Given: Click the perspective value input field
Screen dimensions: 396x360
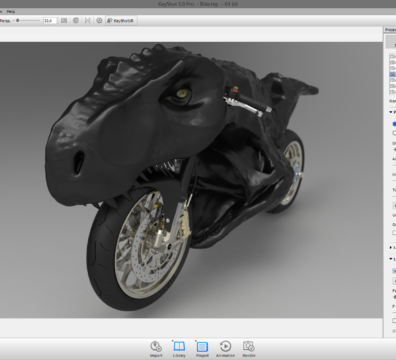Looking at the screenshot, I should coord(49,21).
